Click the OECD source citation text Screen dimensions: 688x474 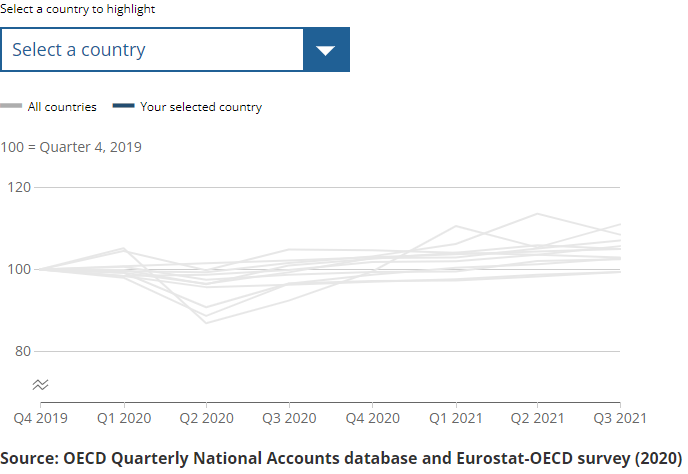click(x=341, y=458)
